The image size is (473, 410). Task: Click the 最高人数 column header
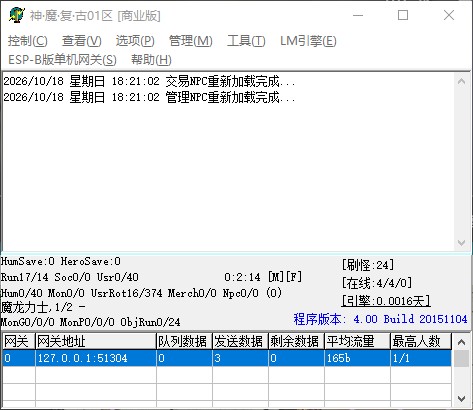421,341
